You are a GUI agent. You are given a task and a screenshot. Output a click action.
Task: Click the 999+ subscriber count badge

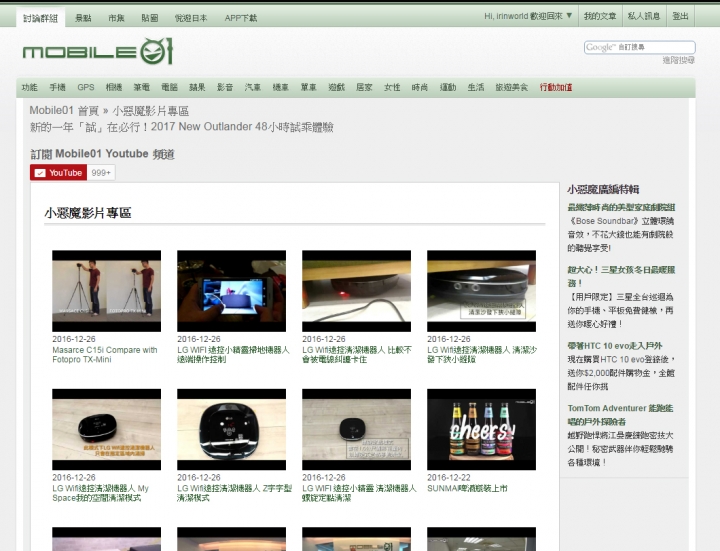pyautogui.click(x=101, y=173)
